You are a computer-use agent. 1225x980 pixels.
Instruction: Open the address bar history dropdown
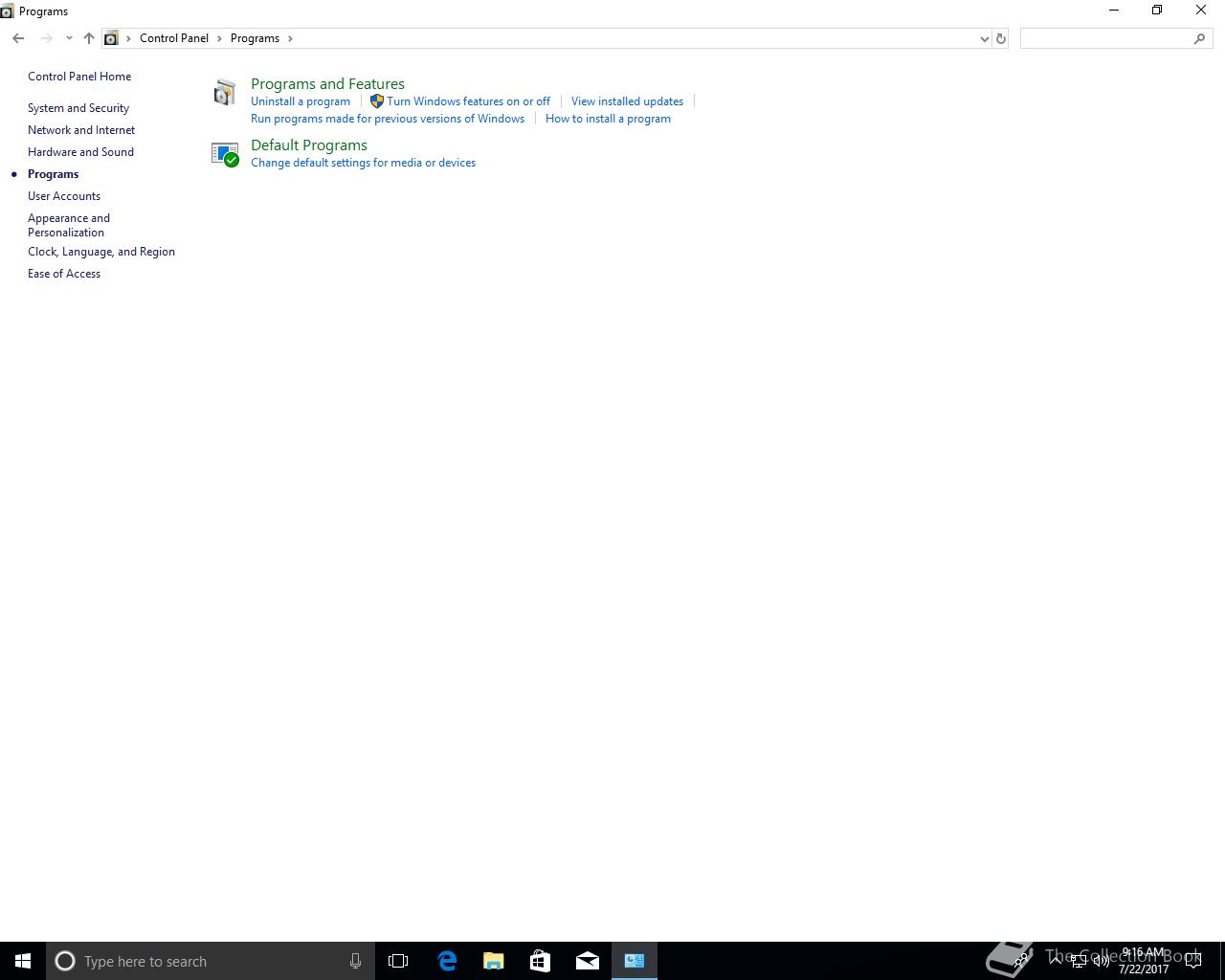click(x=984, y=38)
